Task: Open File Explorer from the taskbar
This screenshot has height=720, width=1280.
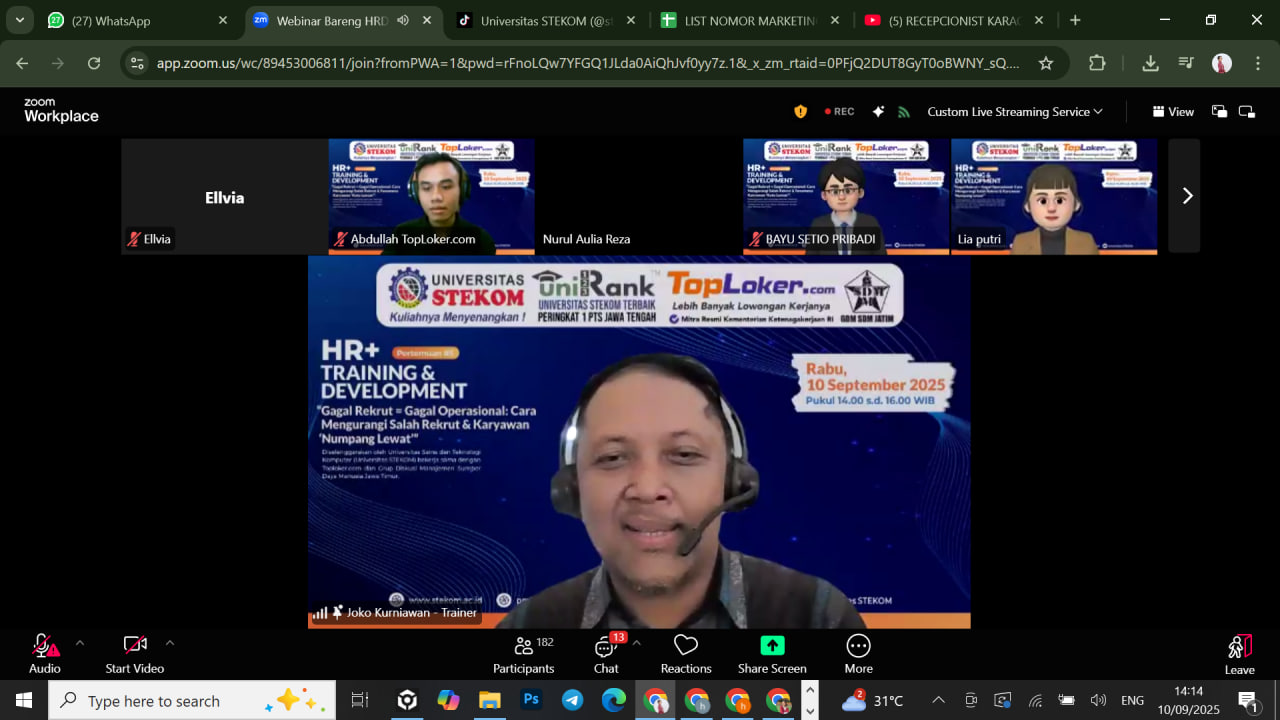Action: coord(489,700)
